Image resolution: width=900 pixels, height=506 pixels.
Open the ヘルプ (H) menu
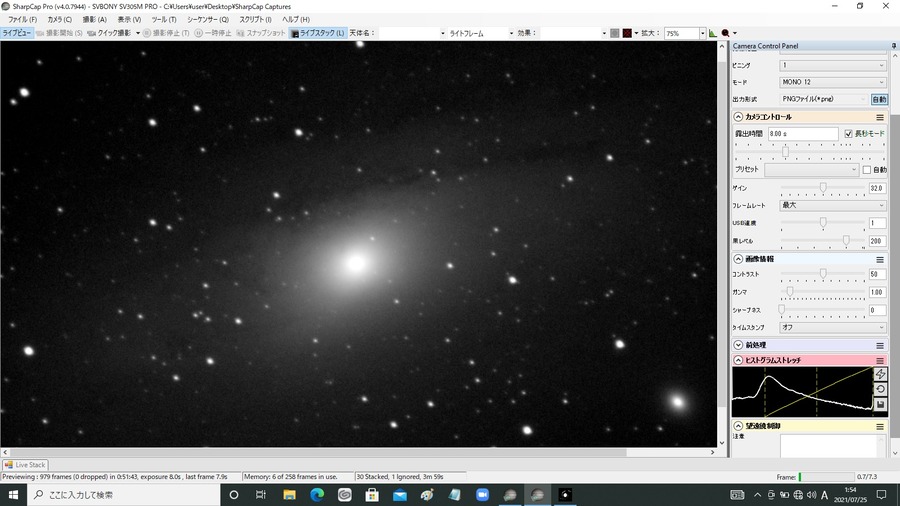click(296, 20)
